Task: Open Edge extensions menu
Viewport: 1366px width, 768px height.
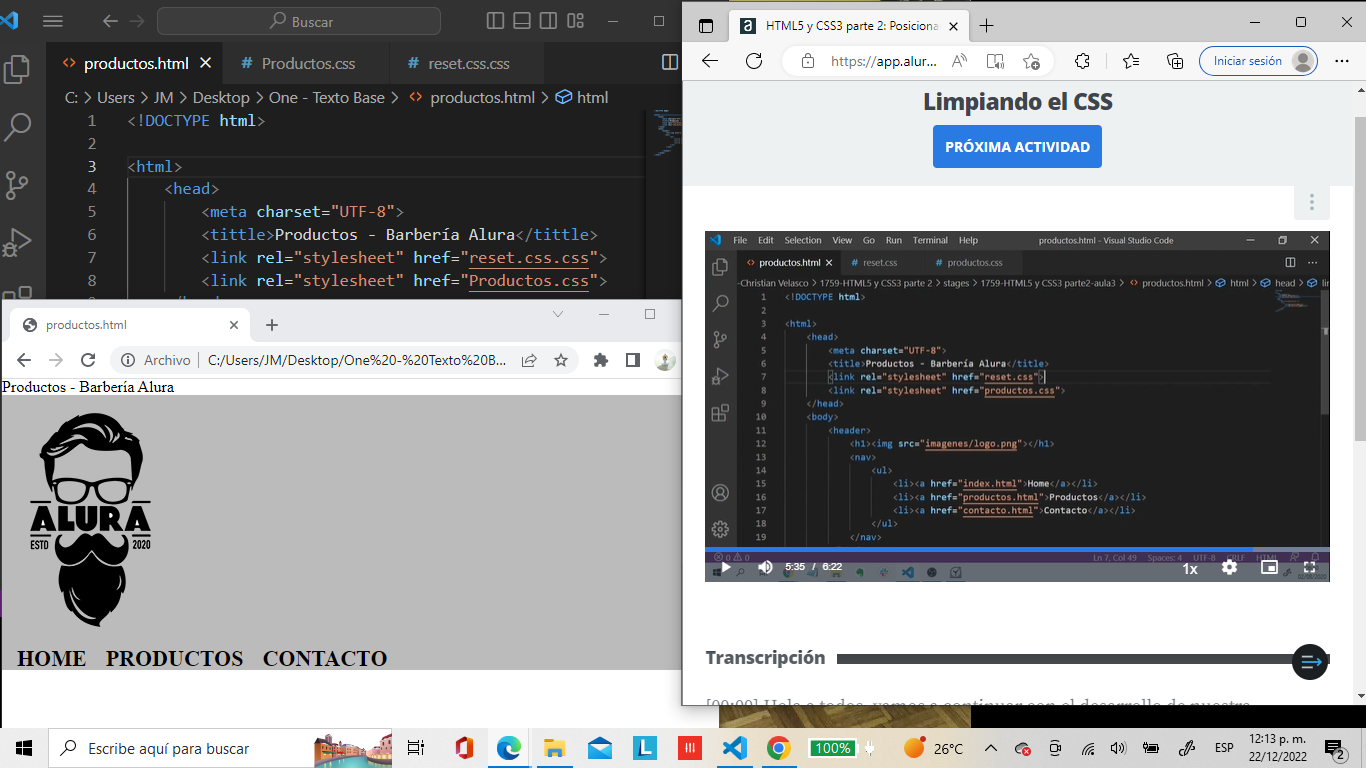Action: tap(1082, 61)
